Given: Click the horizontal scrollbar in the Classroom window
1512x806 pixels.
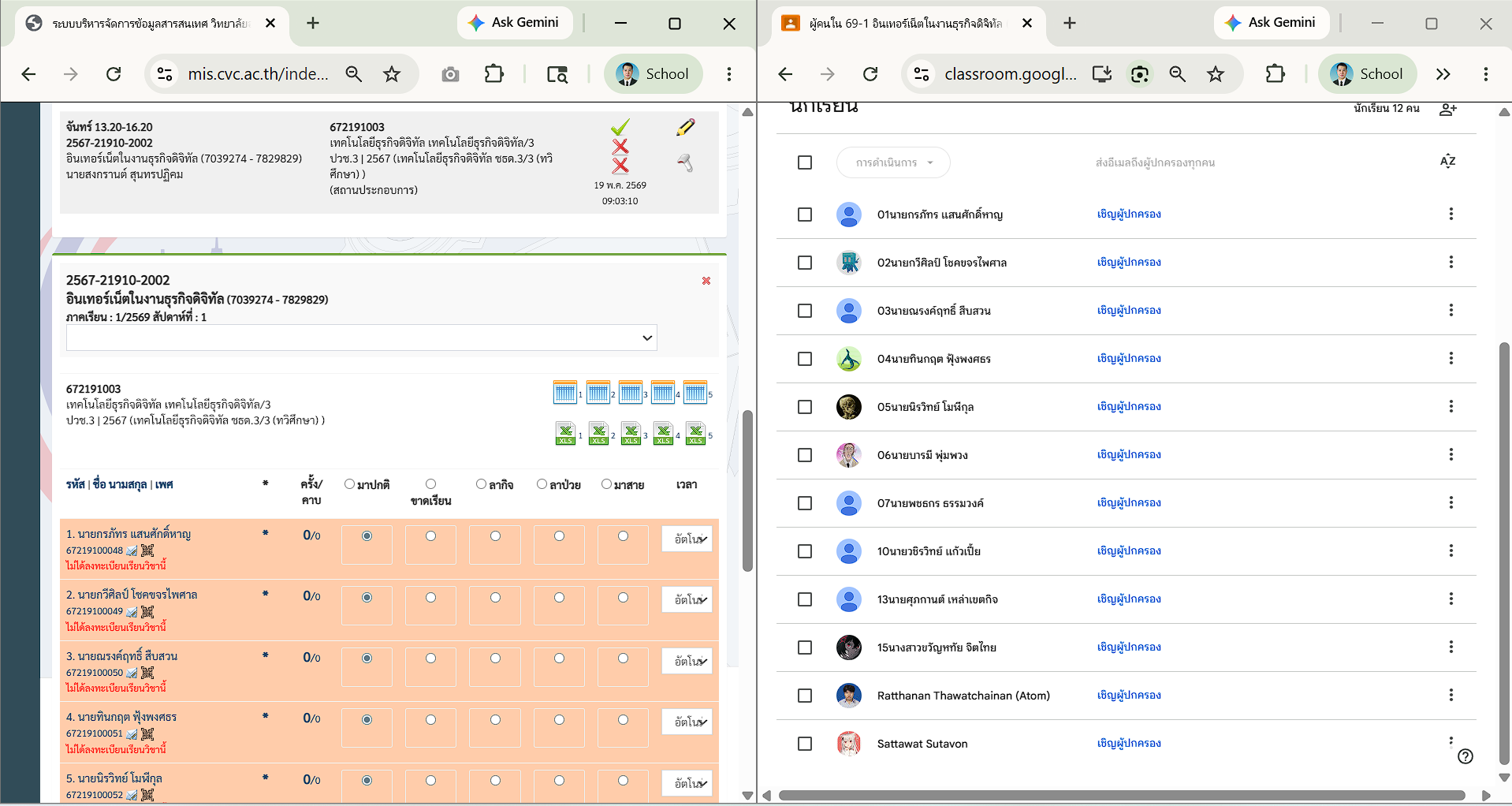Looking at the screenshot, I should tap(1121, 796).
